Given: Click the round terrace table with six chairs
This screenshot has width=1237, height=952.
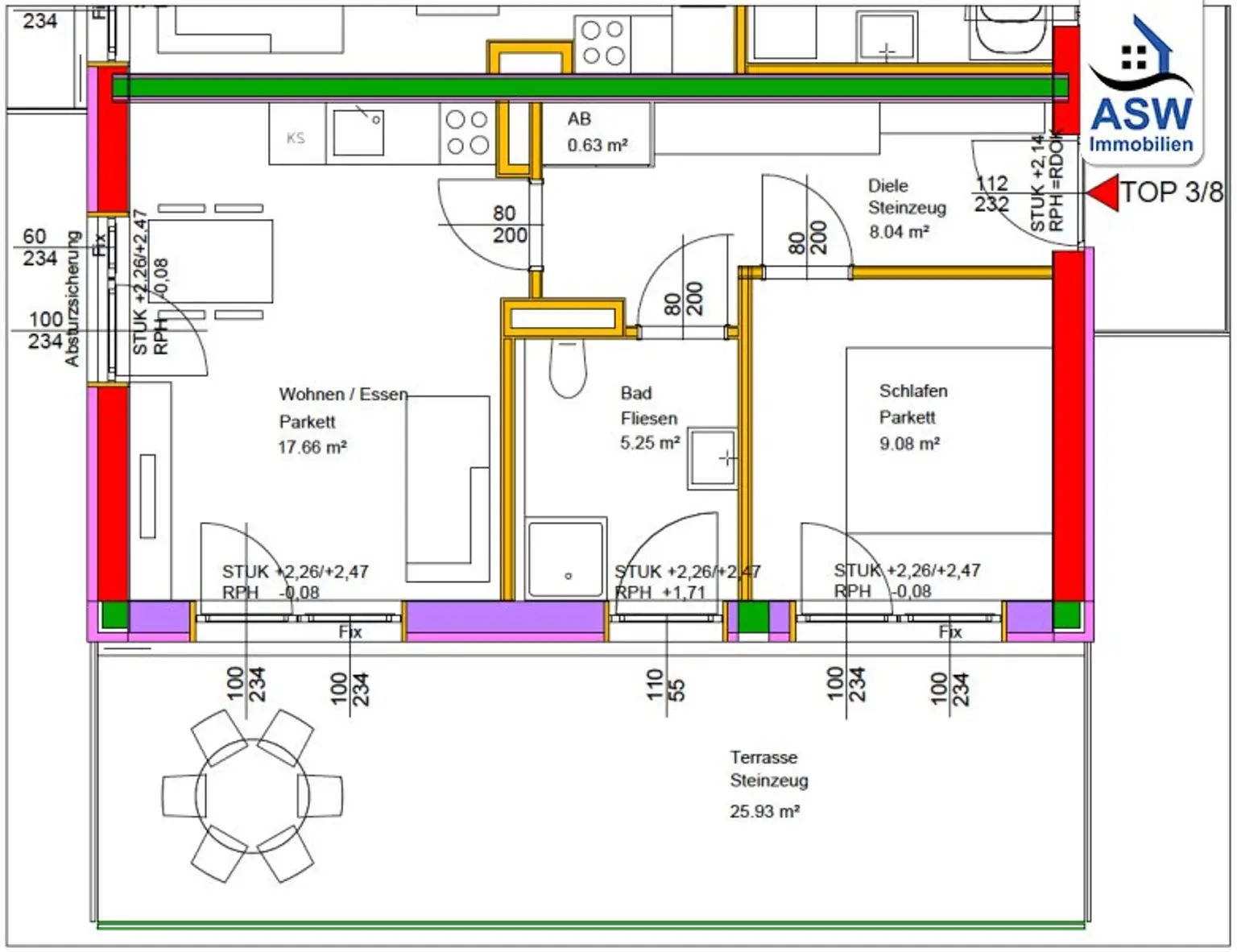Looking at the screenshot, I should [252, 796].
